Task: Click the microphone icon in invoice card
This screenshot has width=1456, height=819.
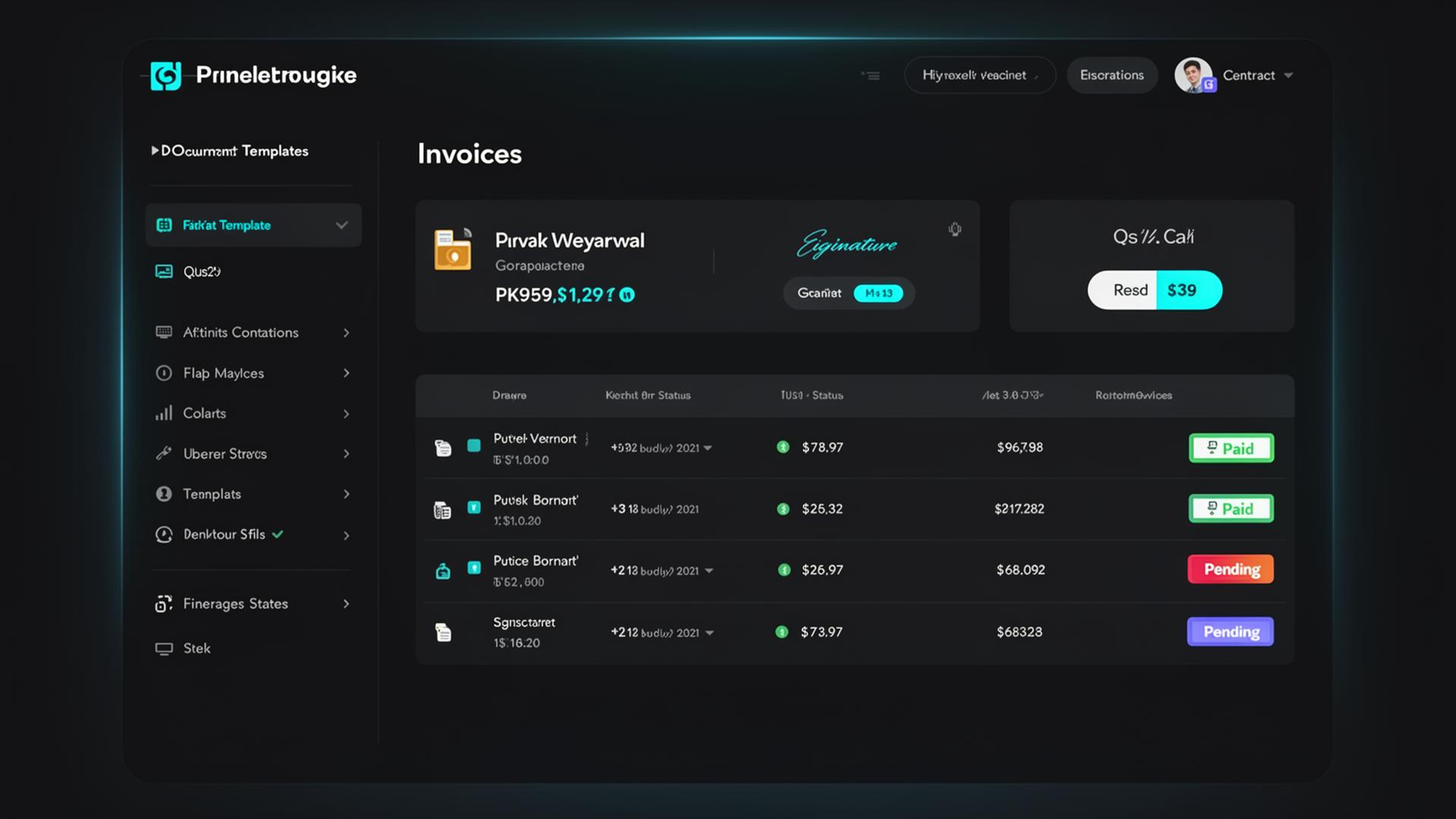Action: 955,229
